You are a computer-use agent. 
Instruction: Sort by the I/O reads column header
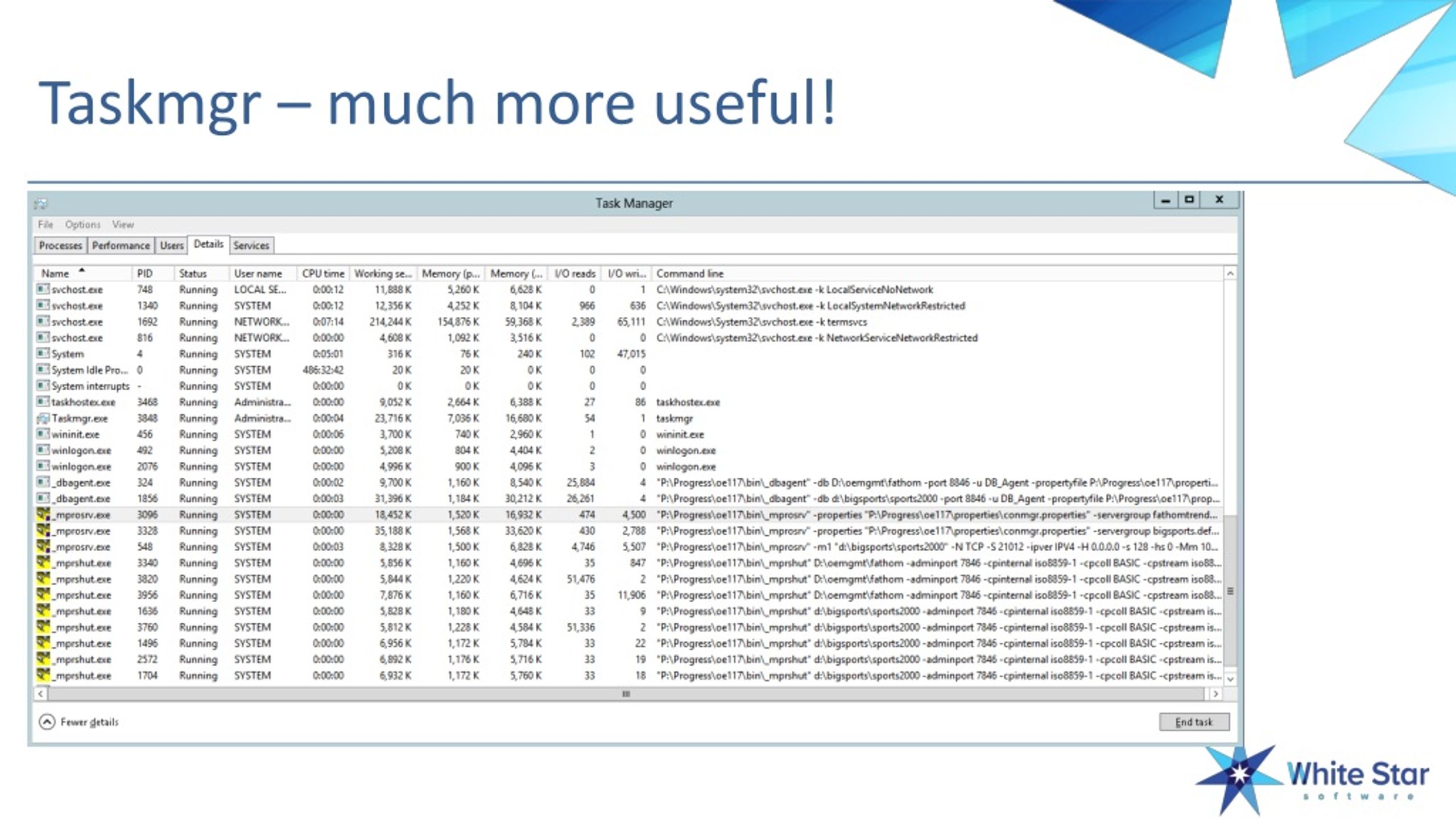pyautogui.click(x=574, y=274)
